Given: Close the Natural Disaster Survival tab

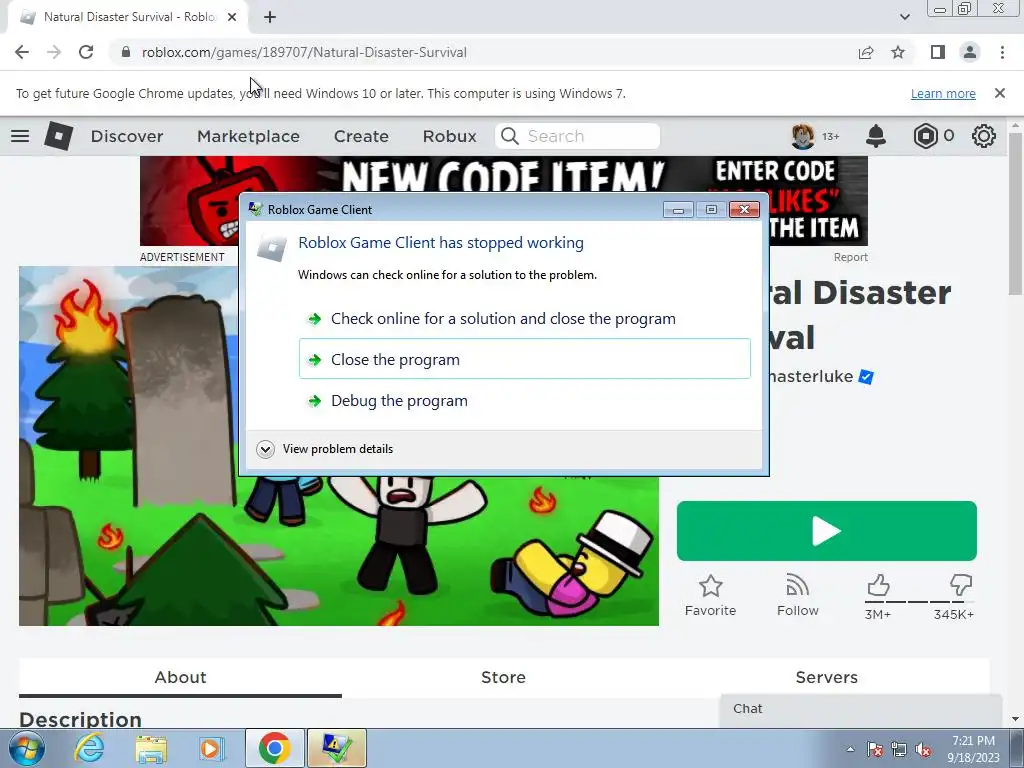Looking at the screenshot, I should point(232,18).
